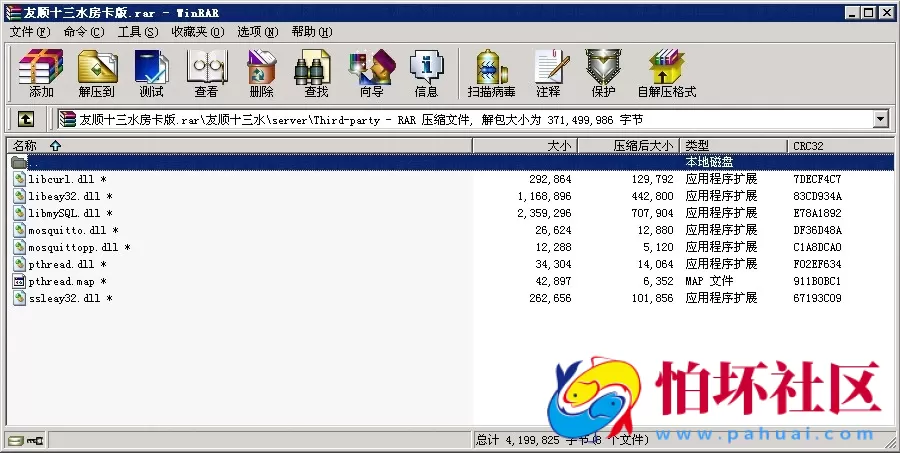This screenshot has width=900, height=453.
Task: Go up one folder level arrow
Action: (26, 119)
